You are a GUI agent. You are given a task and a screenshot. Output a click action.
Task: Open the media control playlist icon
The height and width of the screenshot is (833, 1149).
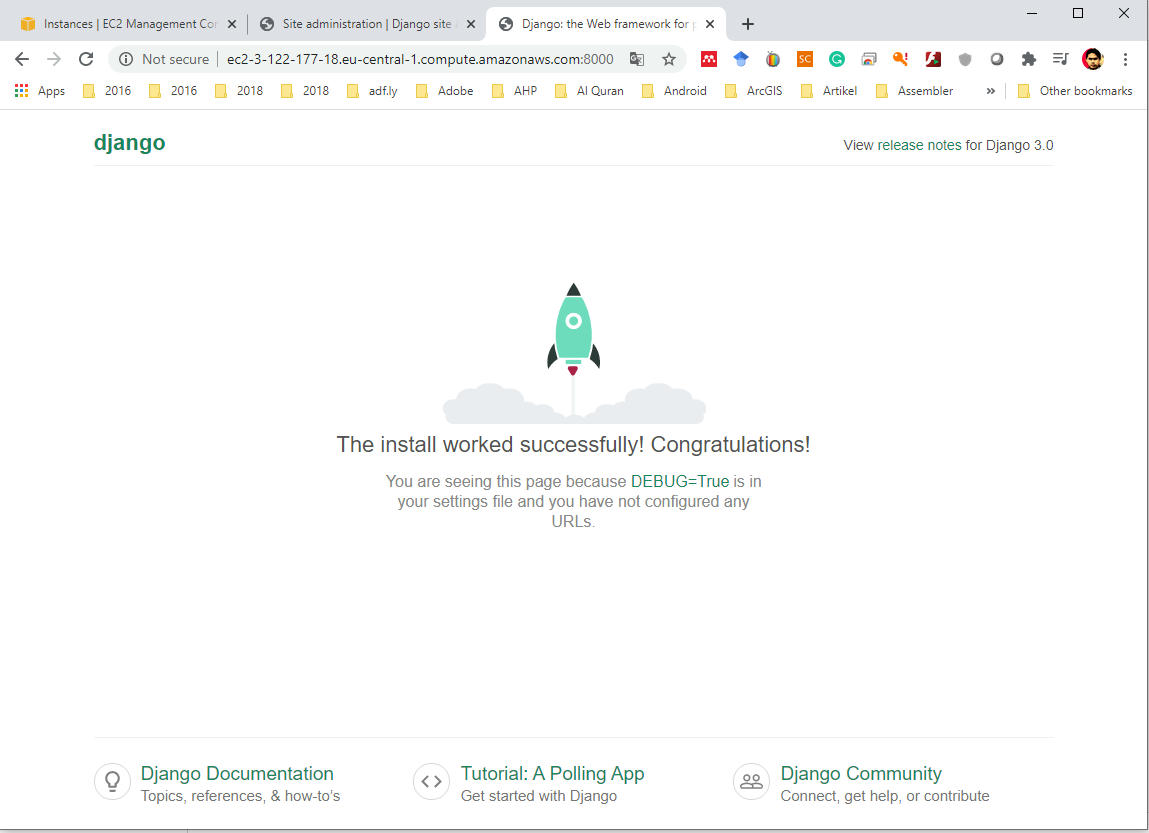[1060, 59]
